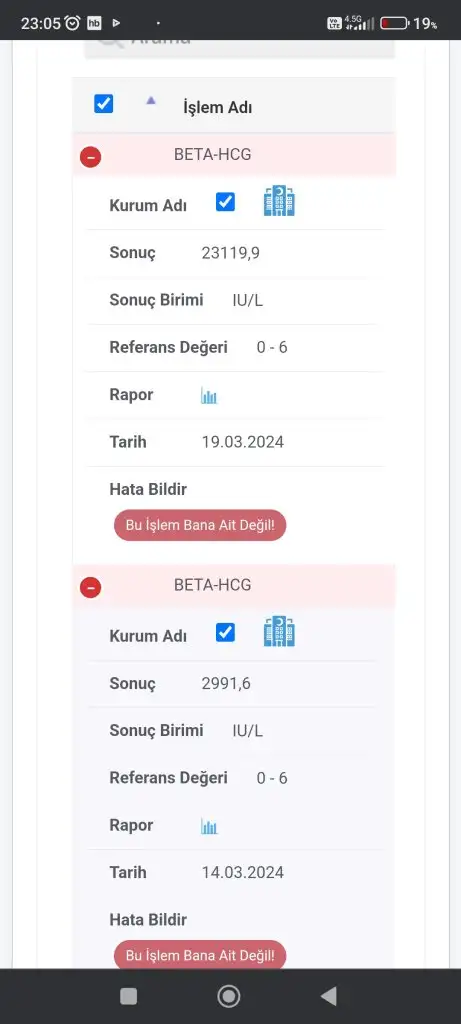Toggle the select-all checkbox beside İşlem Adı
This screenshot has height=1024, width=461.
(x=104, y=104)
